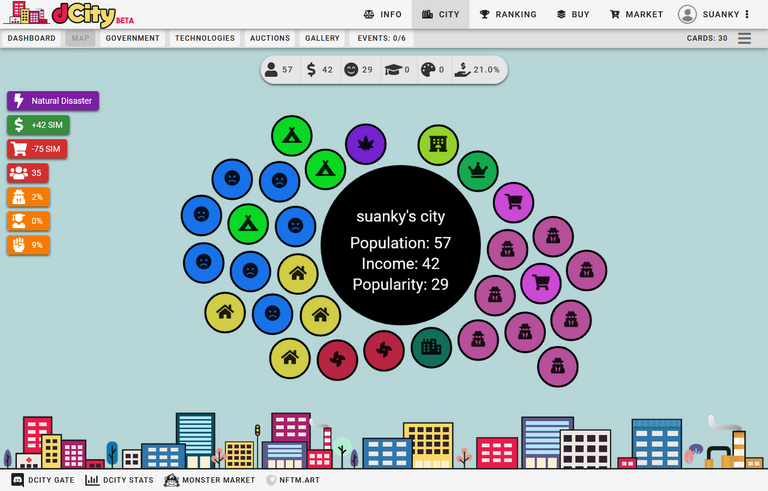Open the Government tab

click(x=132, y=38)
